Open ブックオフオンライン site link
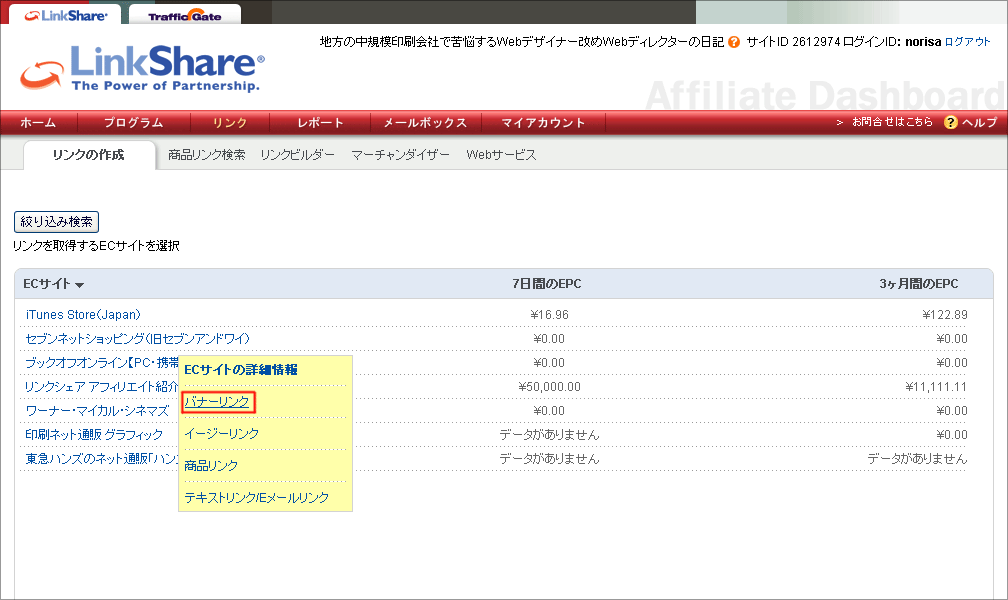The height and width of the screenshot is (600, 1008). pos(102,363)
